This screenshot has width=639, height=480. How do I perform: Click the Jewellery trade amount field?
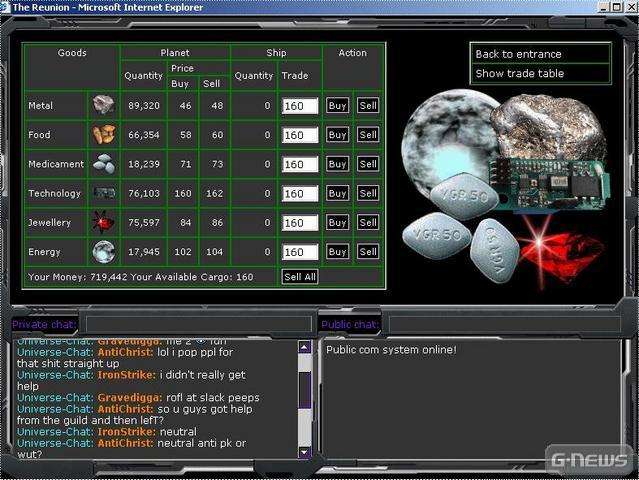tap(300, 223)
